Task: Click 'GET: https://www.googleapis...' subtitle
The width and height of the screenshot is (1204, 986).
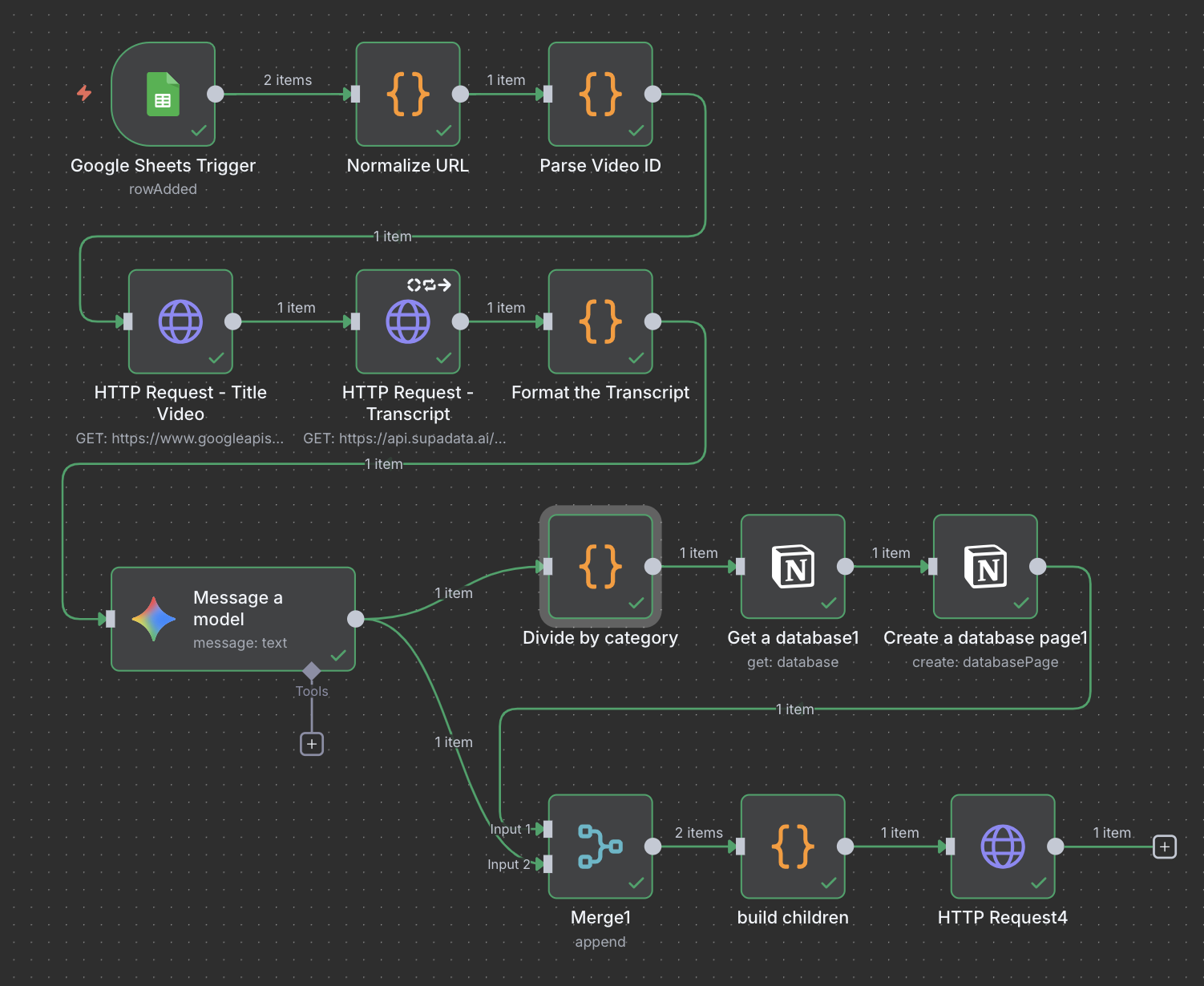Action: tap(180, 438)
